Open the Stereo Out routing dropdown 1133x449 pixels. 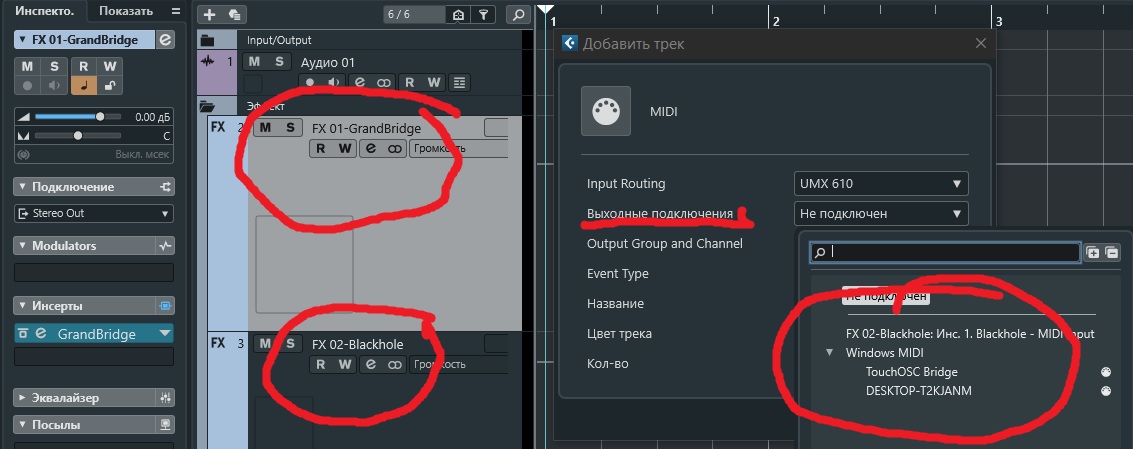point(93,214)
